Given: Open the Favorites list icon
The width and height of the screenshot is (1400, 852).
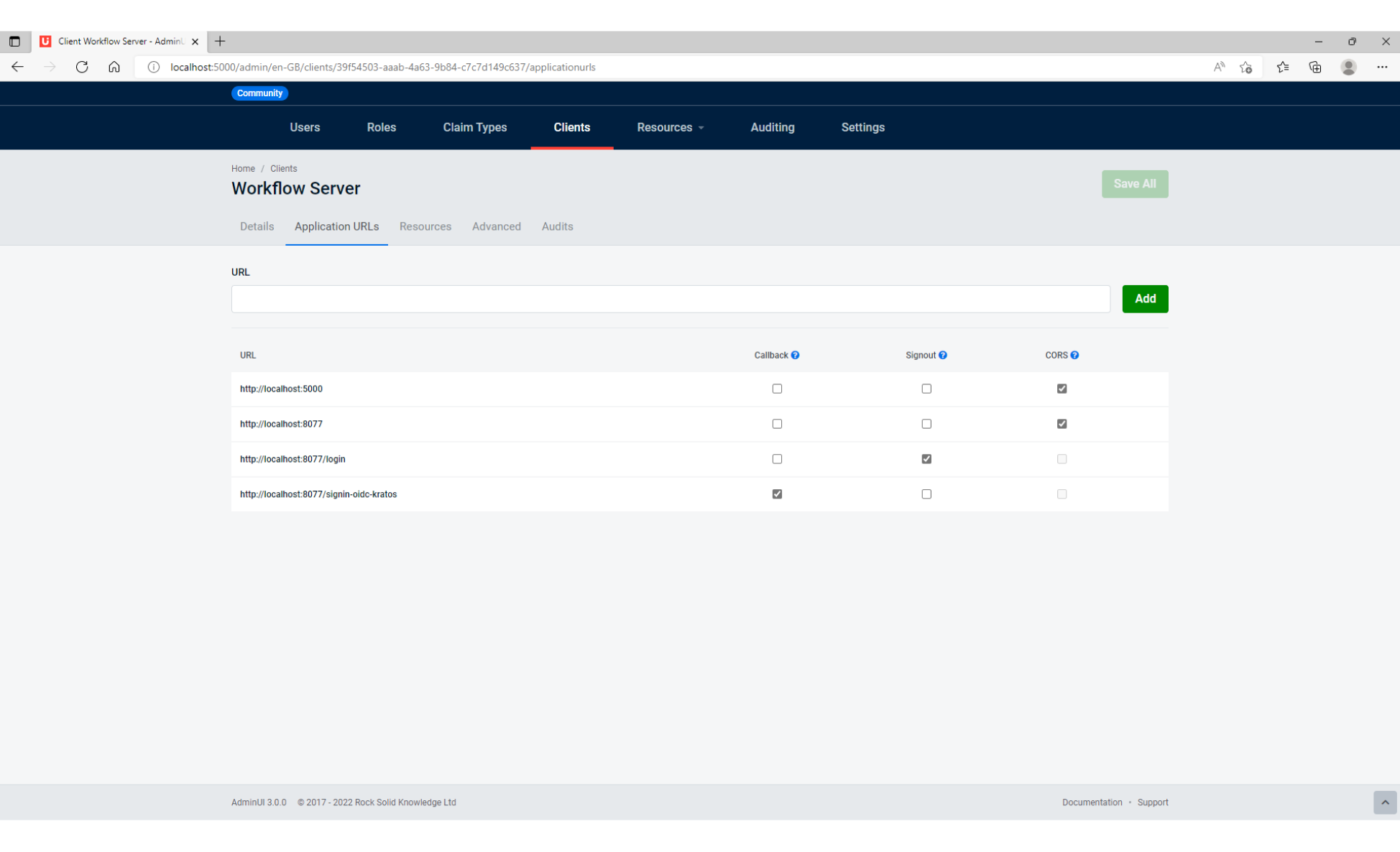Looking at the screenshot, I should 1283,67.
